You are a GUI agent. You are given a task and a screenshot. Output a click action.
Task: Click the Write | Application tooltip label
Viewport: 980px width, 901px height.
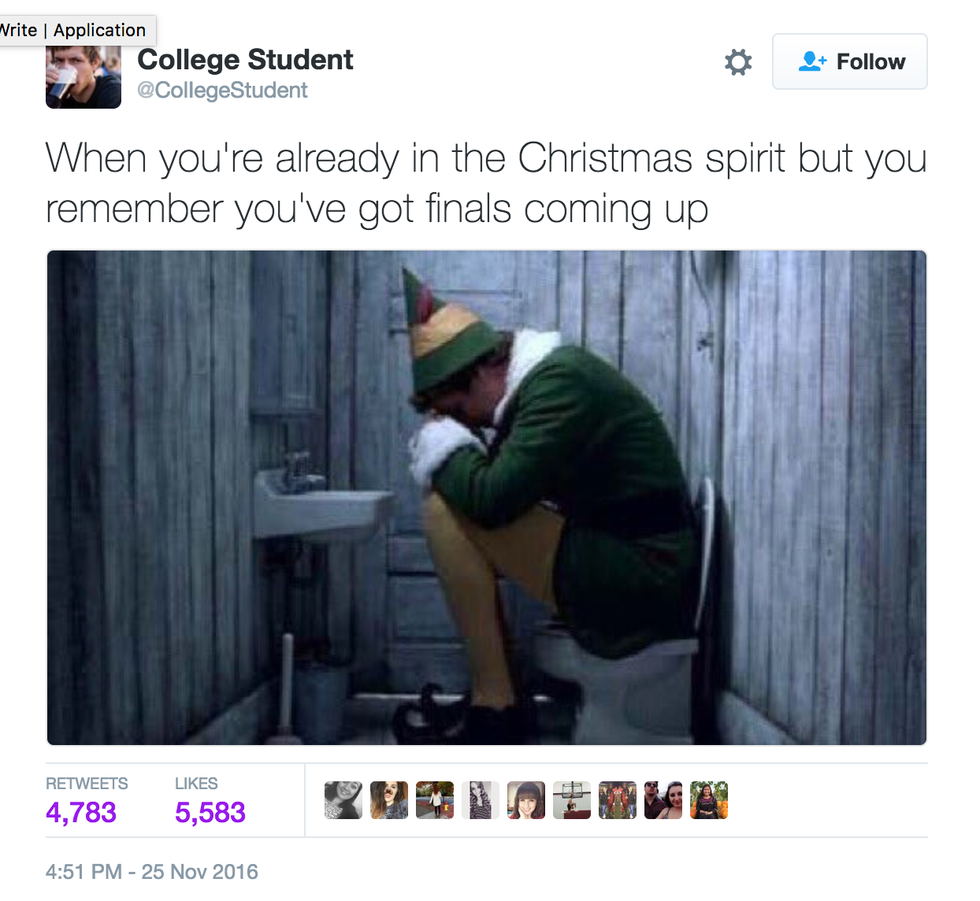tap(75, 30)
